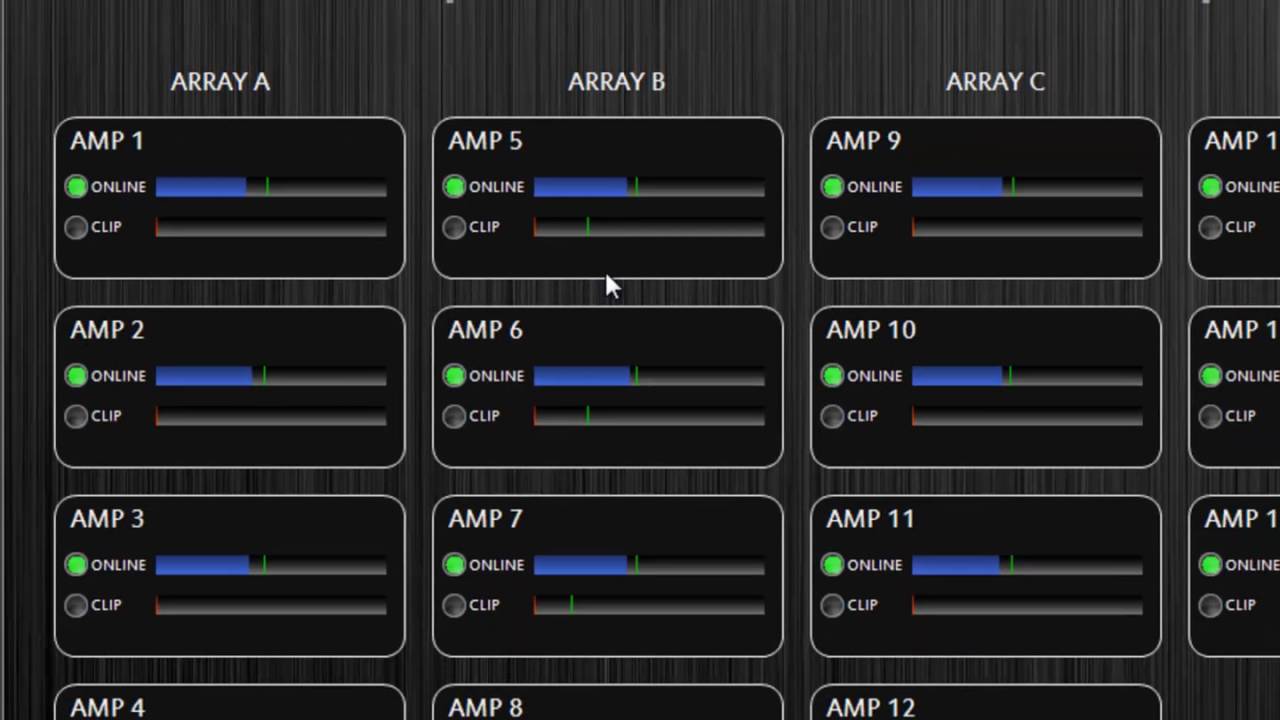Image resolution: width=1280 pixels, height=720 pixels.
Task: Click the AMP 5 online status LED
Action: pyautogui.click(x=455, y=187)
